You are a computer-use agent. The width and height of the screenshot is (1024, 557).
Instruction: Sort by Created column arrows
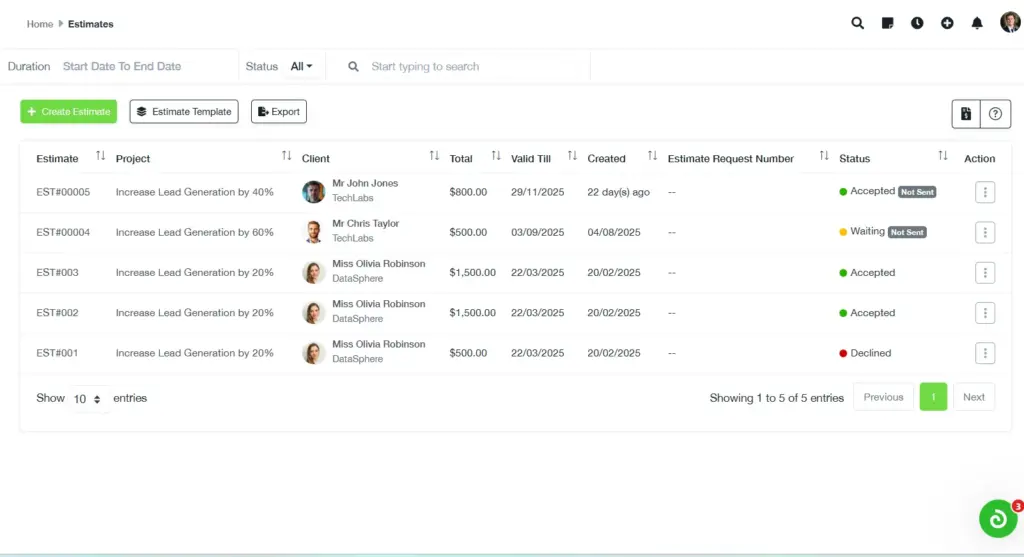pyautogui.click(x=652, y=156)
